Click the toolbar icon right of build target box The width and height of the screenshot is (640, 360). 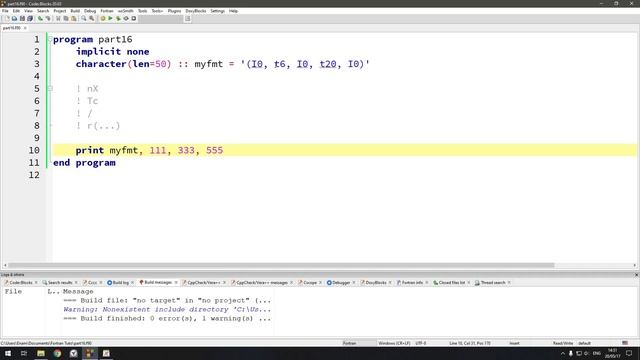point(188,19)
